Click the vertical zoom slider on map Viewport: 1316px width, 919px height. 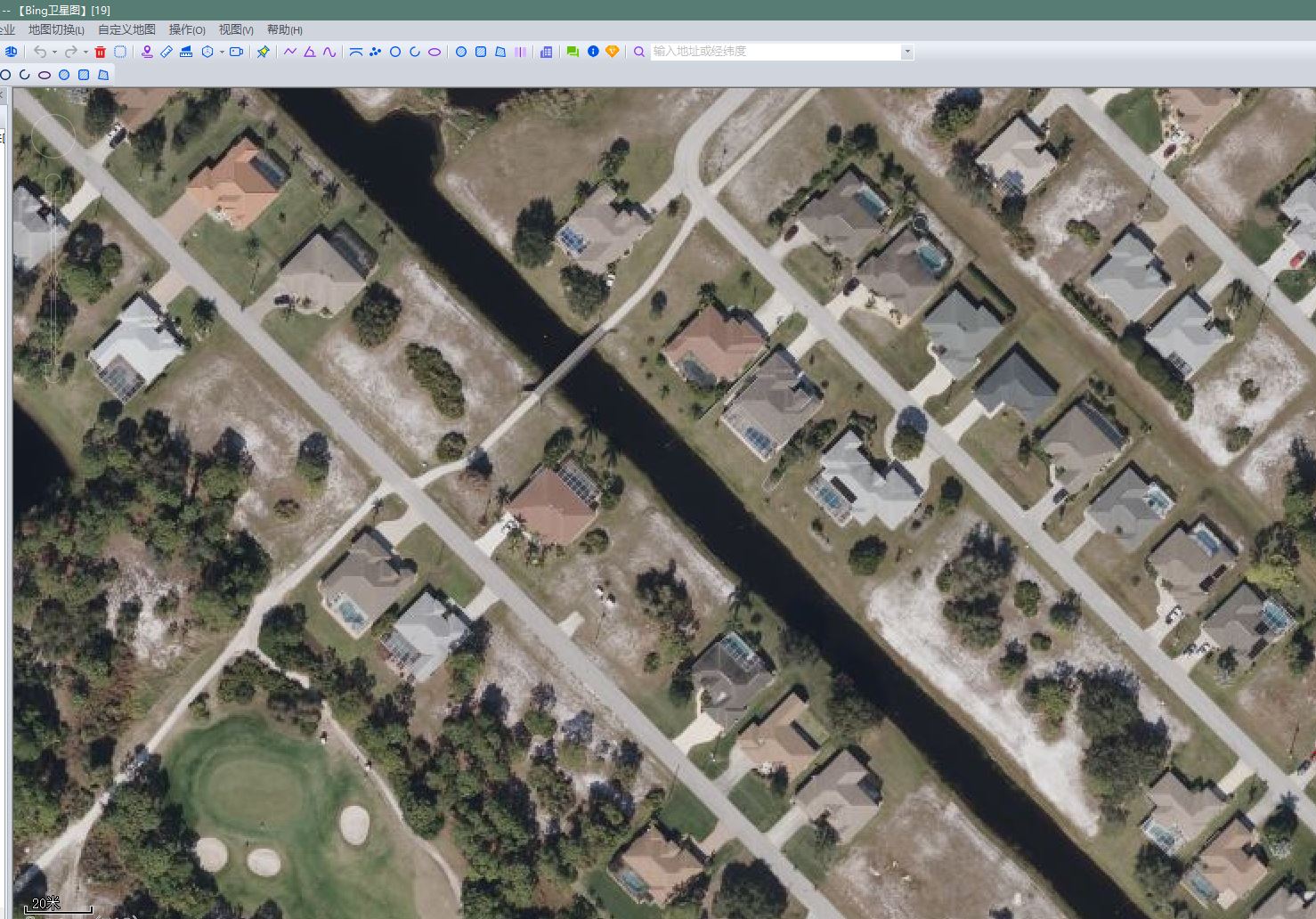pyautogui.click(x=53, y=276)
